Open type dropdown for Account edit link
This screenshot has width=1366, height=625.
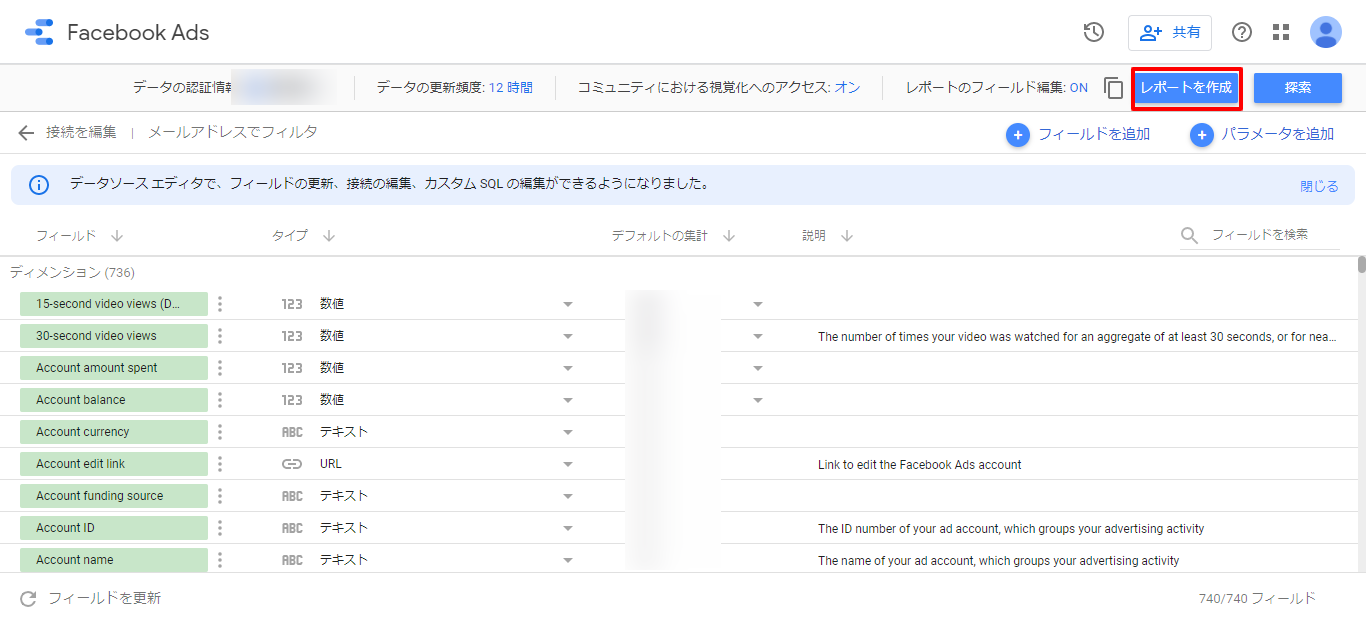(568, 464)
